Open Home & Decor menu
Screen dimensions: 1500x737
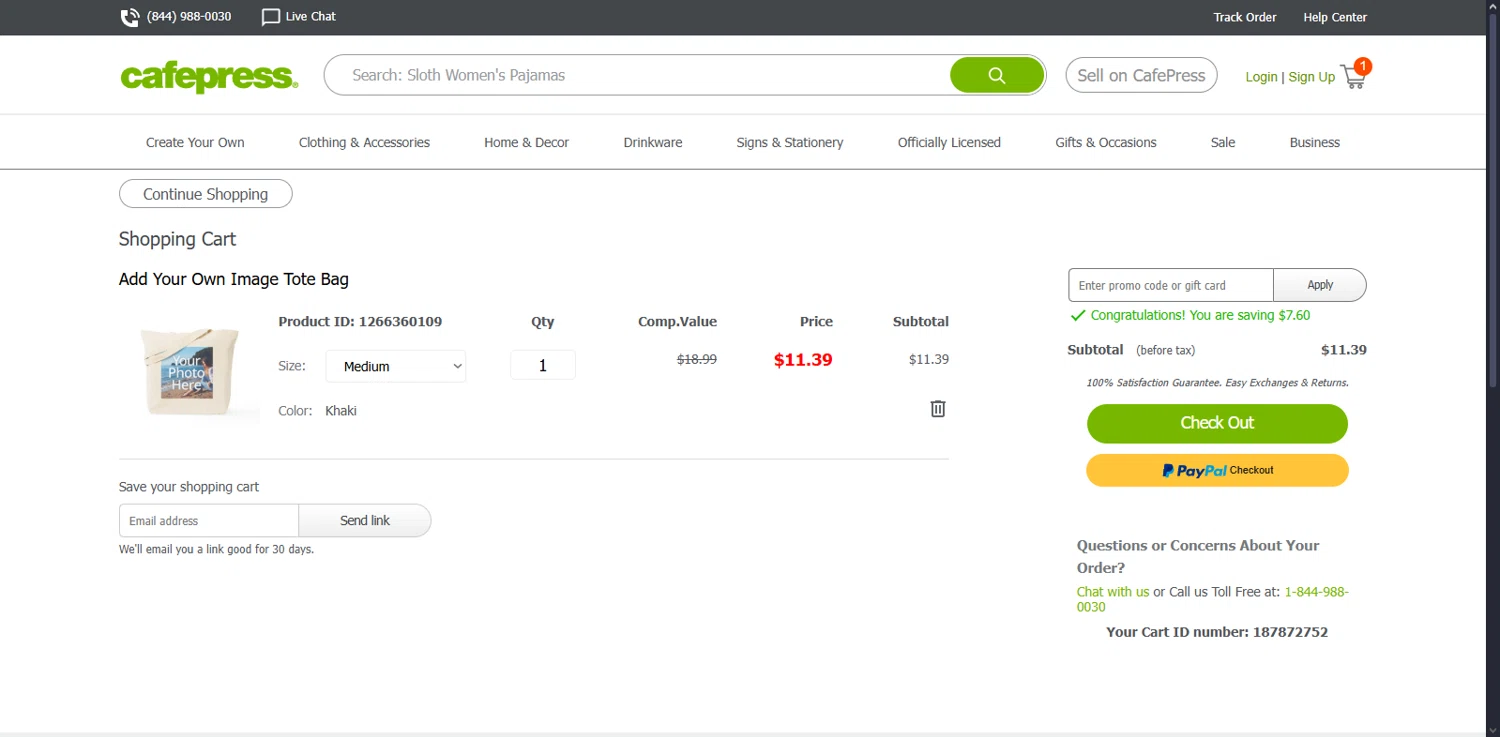coord(526,142)
